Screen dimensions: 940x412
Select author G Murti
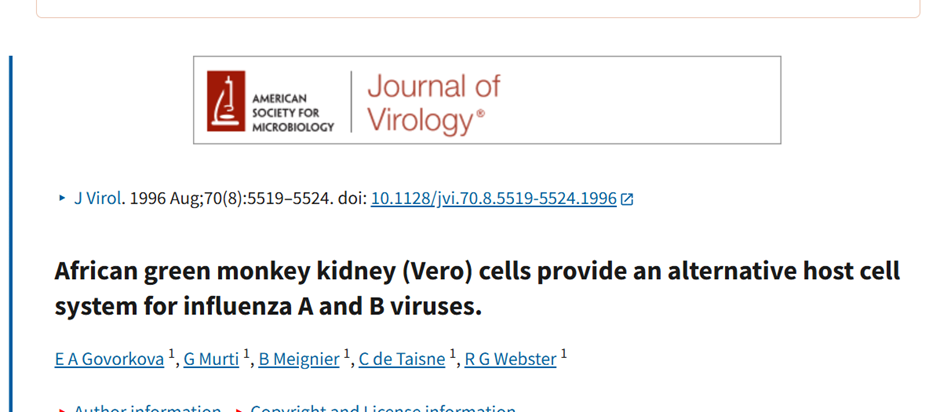(x=211, y=359)
